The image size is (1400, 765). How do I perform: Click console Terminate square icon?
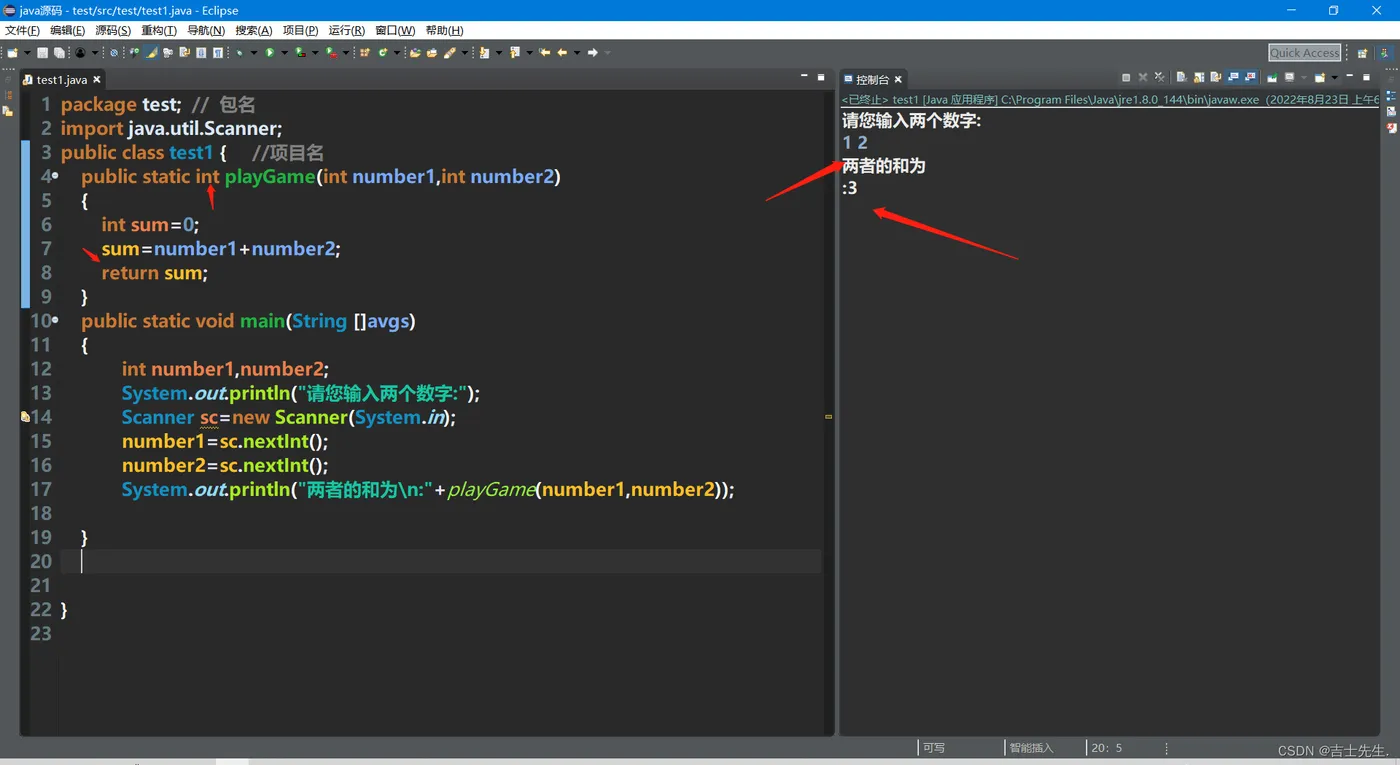pos(1126,77)
